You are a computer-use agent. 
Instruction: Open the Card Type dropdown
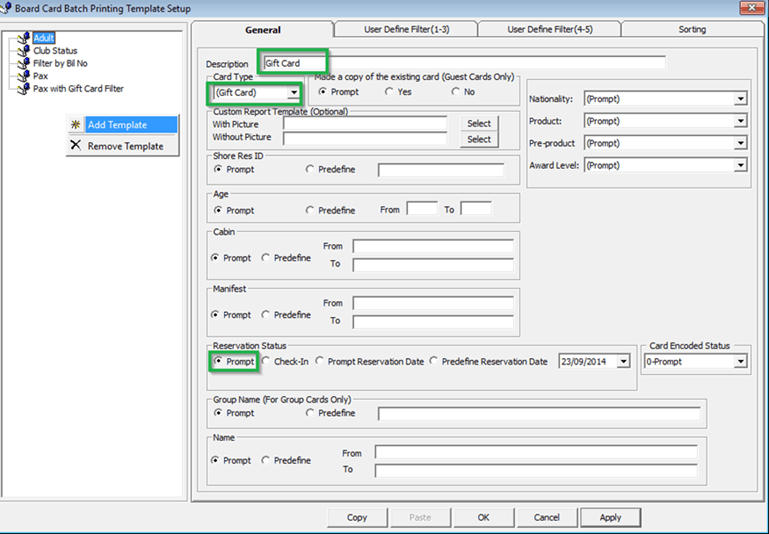tap(293, 93)
